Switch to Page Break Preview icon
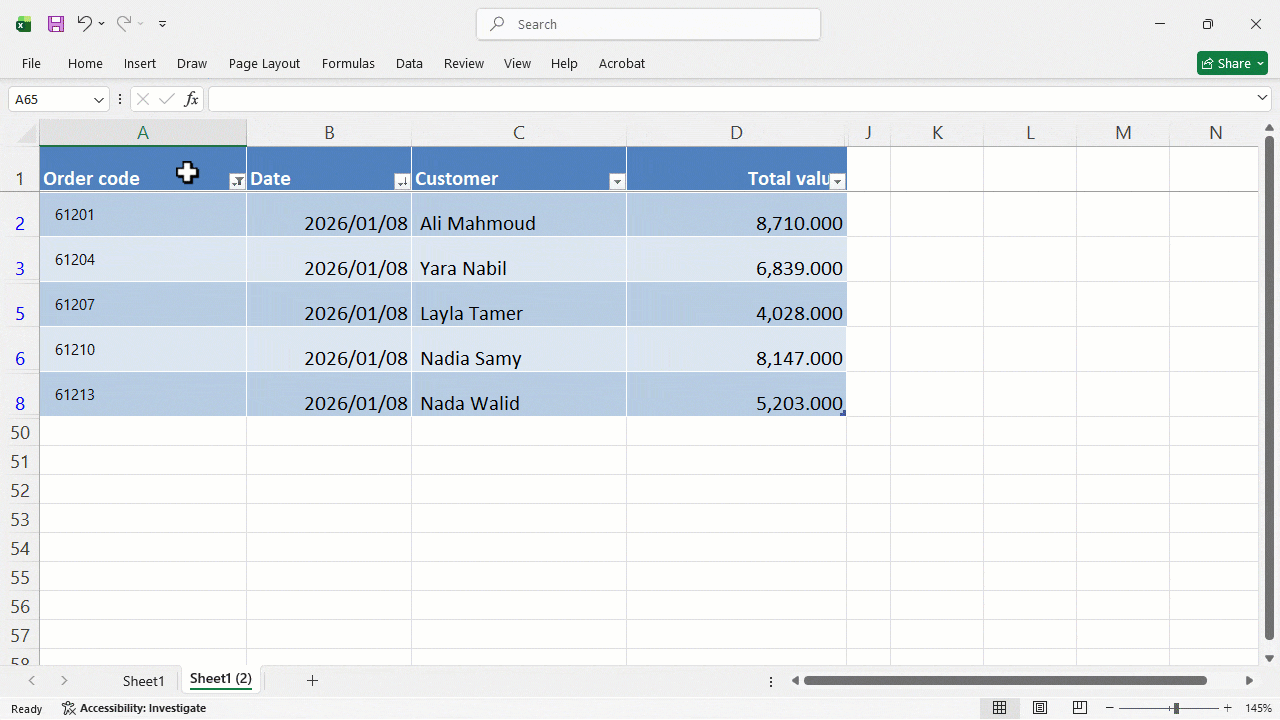 click(1080, 708)
